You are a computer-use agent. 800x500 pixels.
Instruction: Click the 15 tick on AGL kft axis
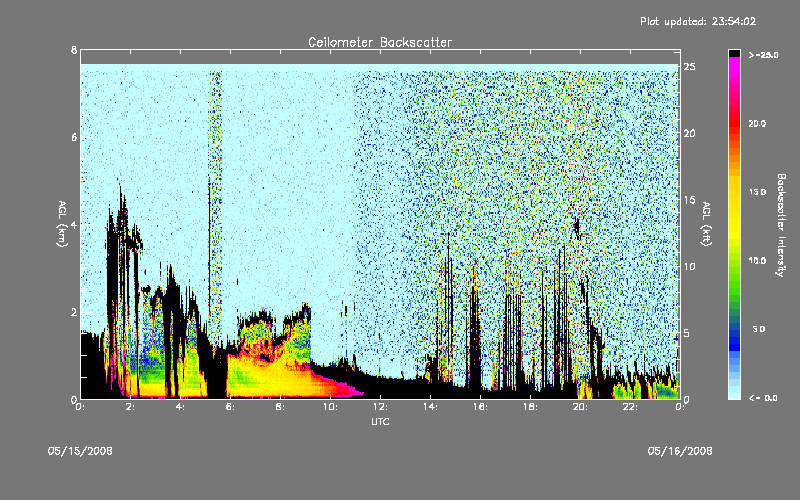click(x=689, y=200)
